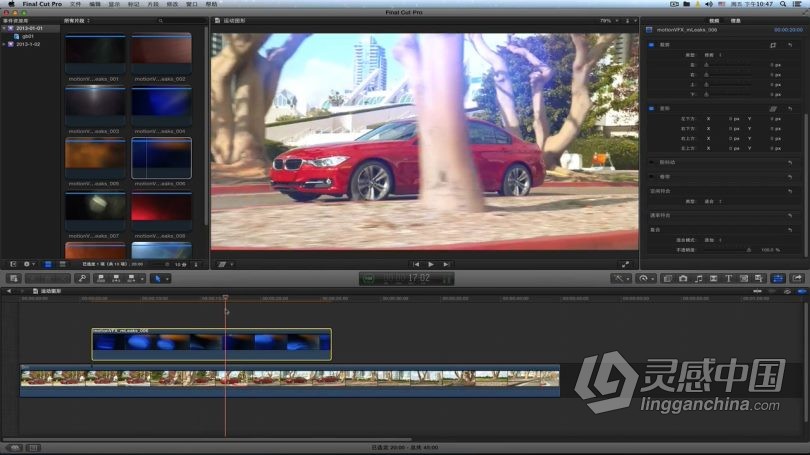This screenshot has width=810, height=455.
Task: Click the insert clip edit button
Action: [x=116, y=278]
